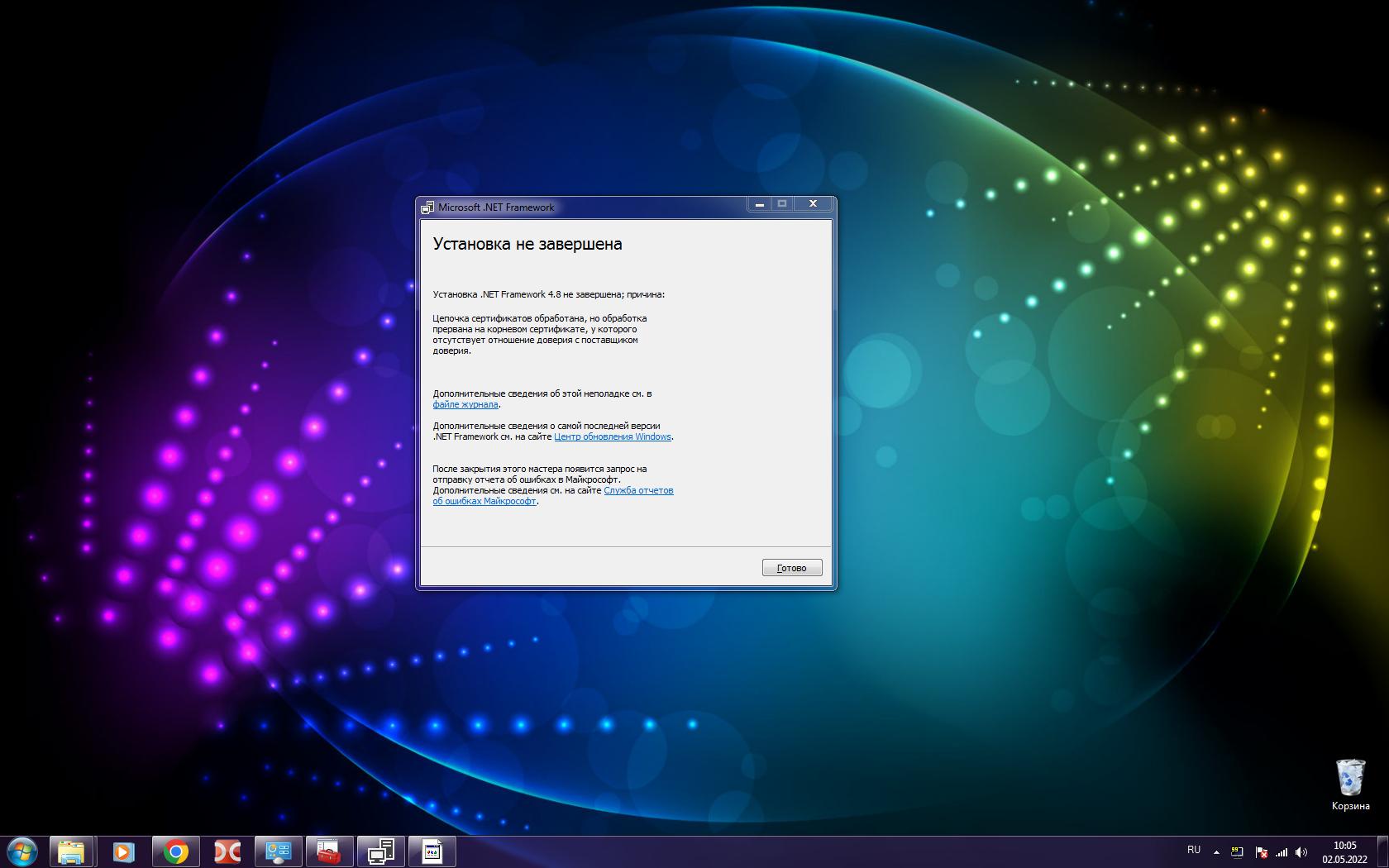
Task: Open Windows Explorer from the taskbar
Action: 72,851
